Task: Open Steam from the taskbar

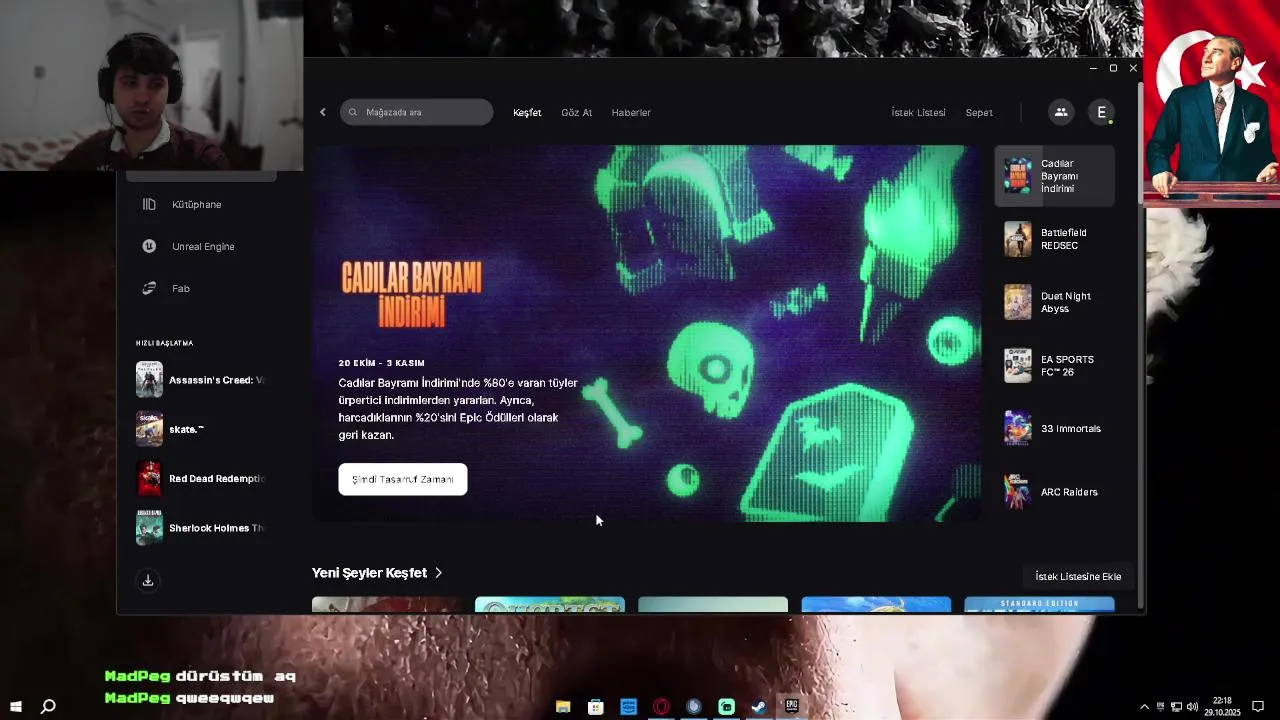Action: click(758, 707)
